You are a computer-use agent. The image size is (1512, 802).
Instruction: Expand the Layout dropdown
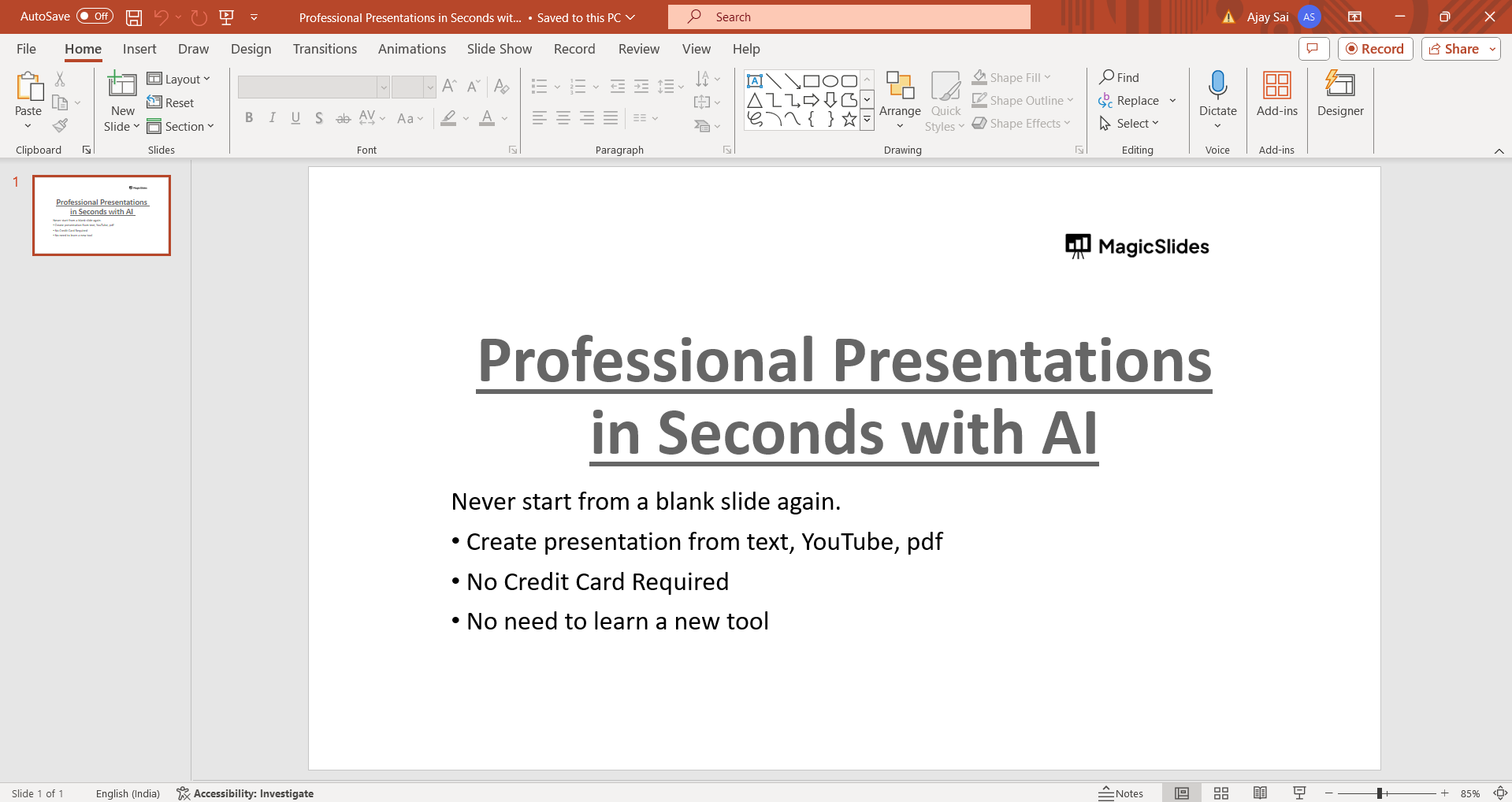[179, 79]
